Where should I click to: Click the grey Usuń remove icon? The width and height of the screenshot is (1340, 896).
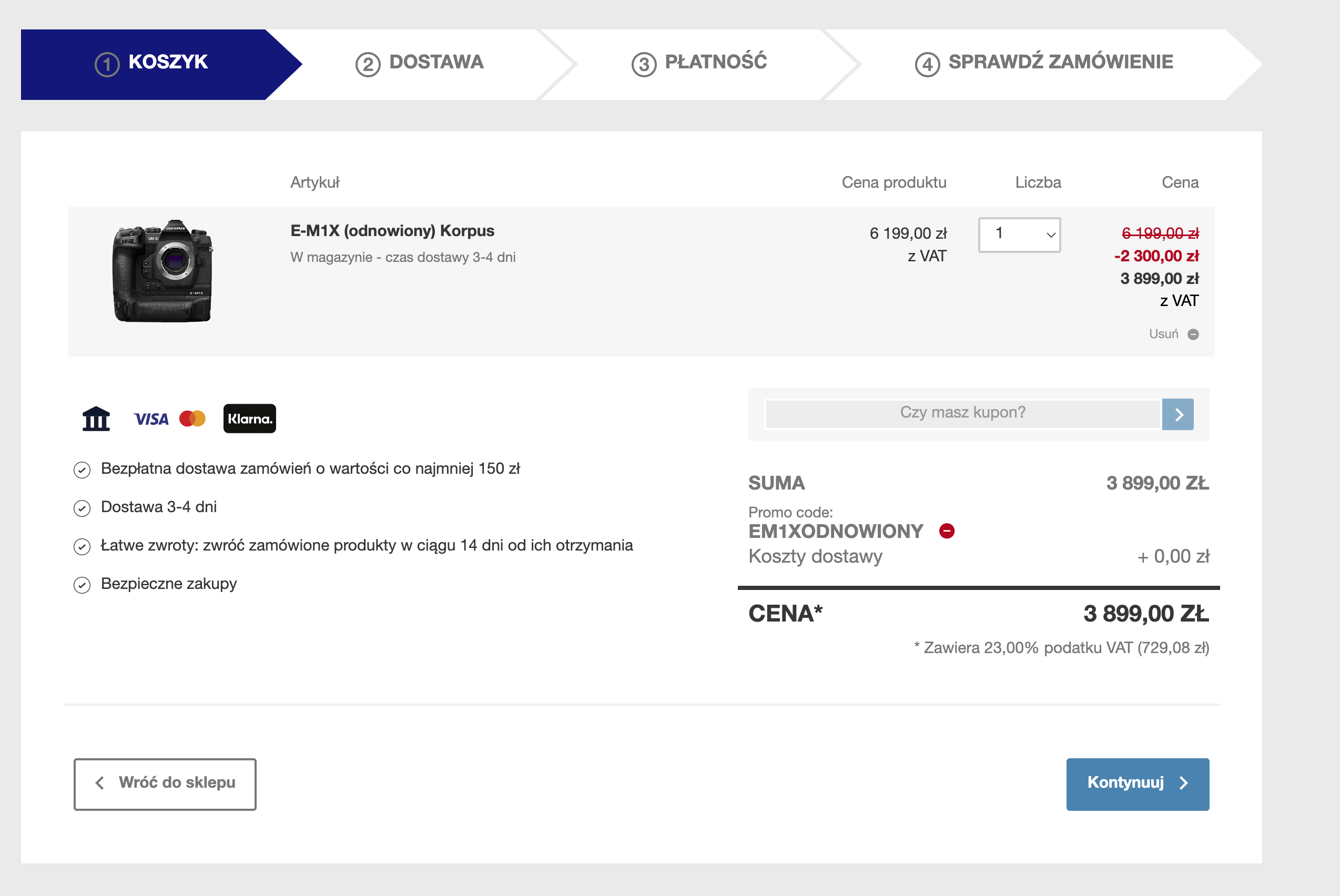[x=1193, y=334]
